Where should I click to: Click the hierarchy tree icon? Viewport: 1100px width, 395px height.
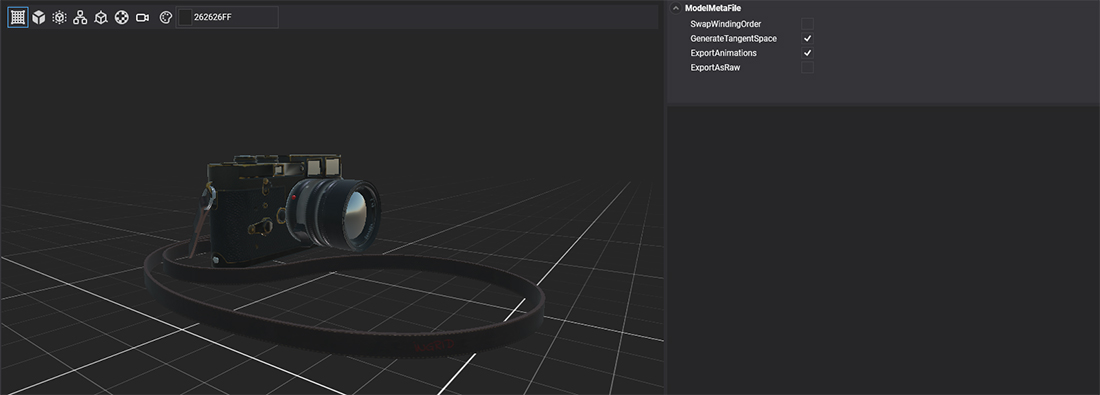click(80, 18)
